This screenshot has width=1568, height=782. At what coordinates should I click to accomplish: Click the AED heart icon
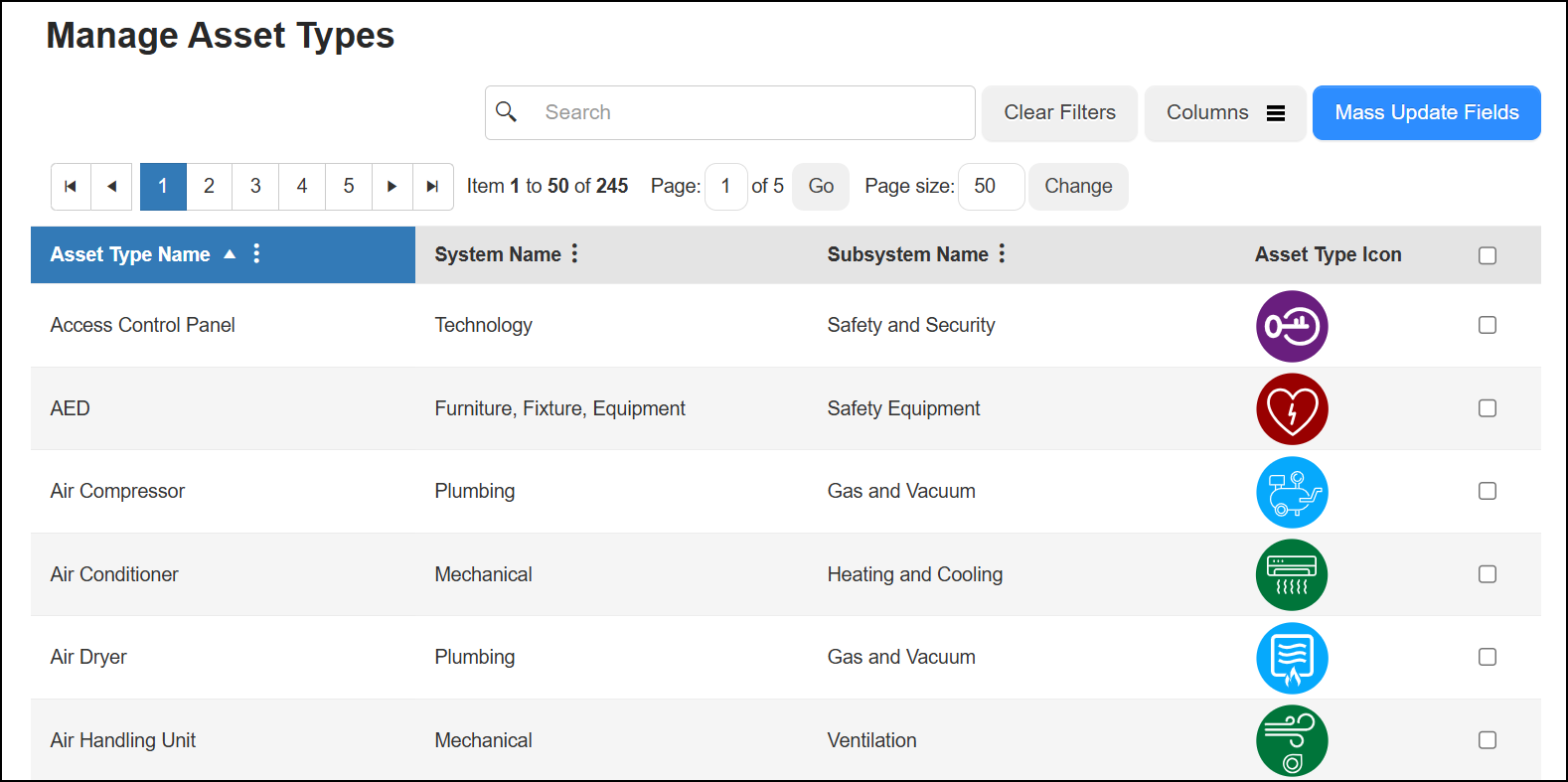click(x=1292, y=409)
